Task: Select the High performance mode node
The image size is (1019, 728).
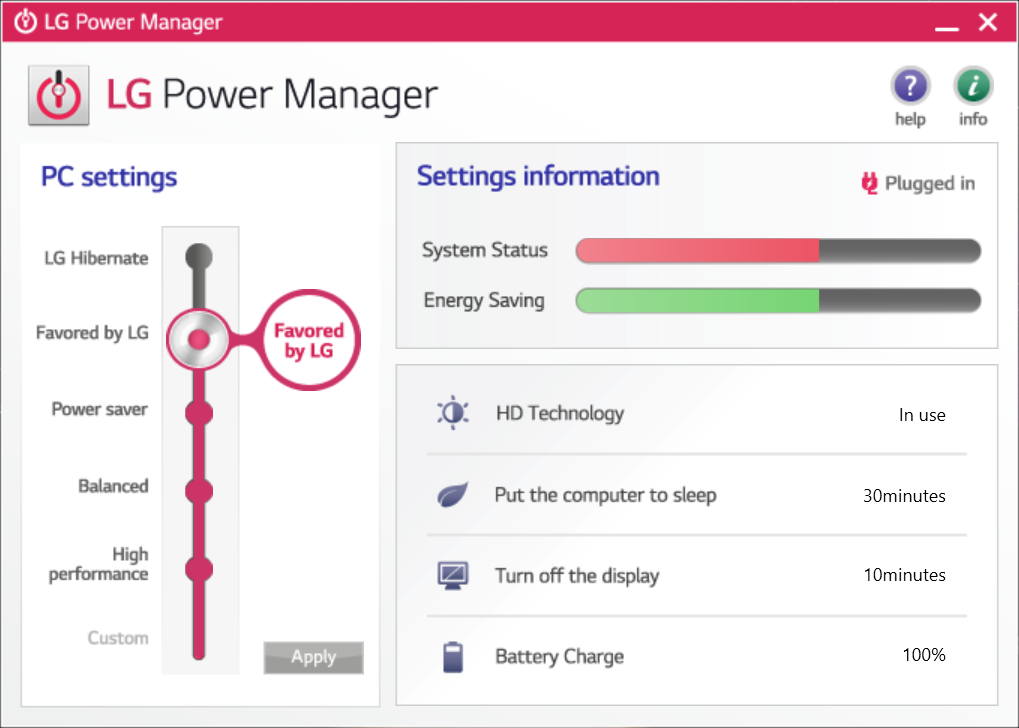Action: click(x=198, y=568)
